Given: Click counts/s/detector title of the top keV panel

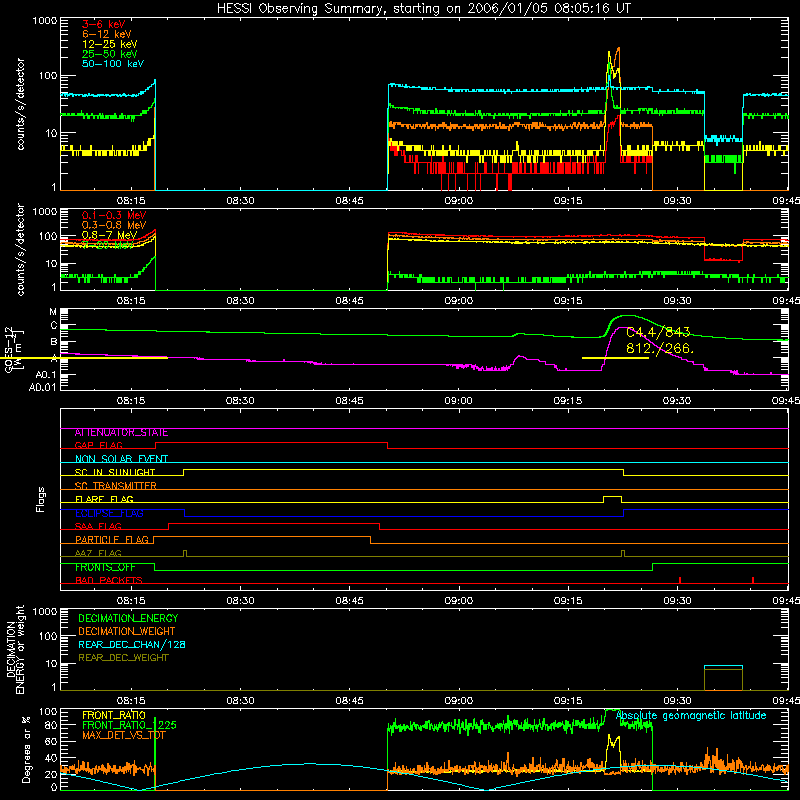Looking at the screenshot, I should point(20,104).
